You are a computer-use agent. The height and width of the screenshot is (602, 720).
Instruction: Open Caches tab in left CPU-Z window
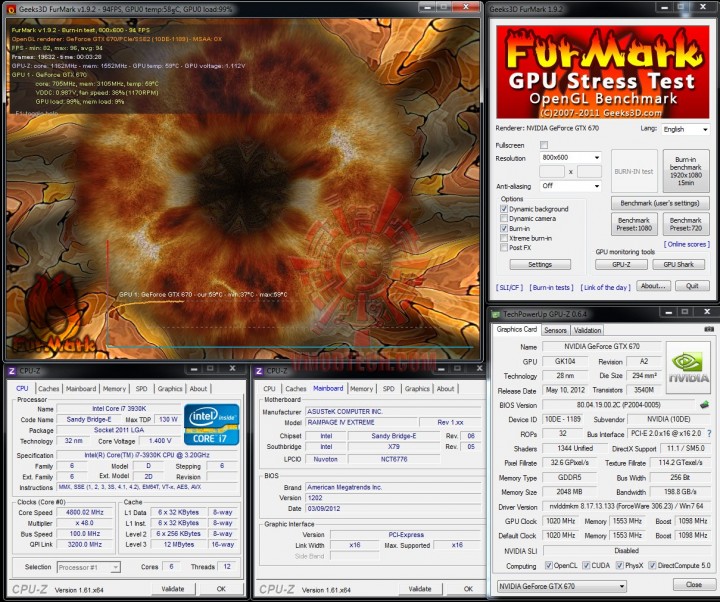49,388
